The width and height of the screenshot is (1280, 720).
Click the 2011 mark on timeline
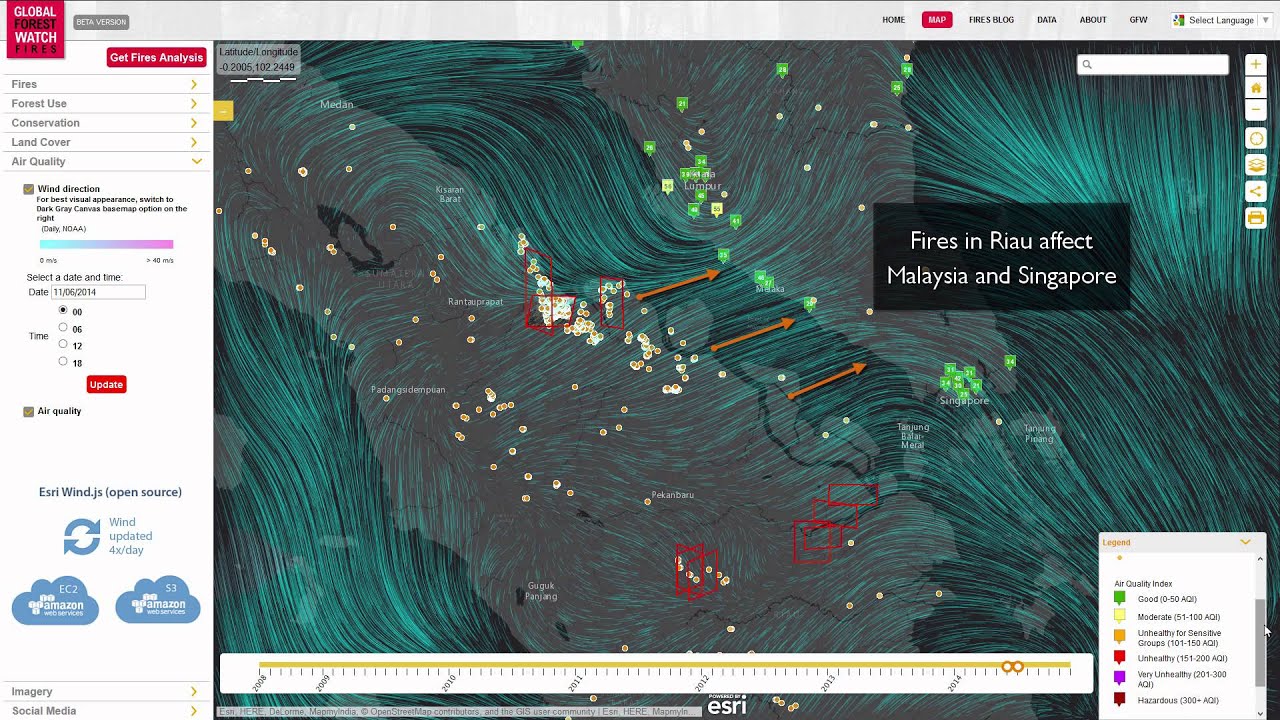click(576, 682)
